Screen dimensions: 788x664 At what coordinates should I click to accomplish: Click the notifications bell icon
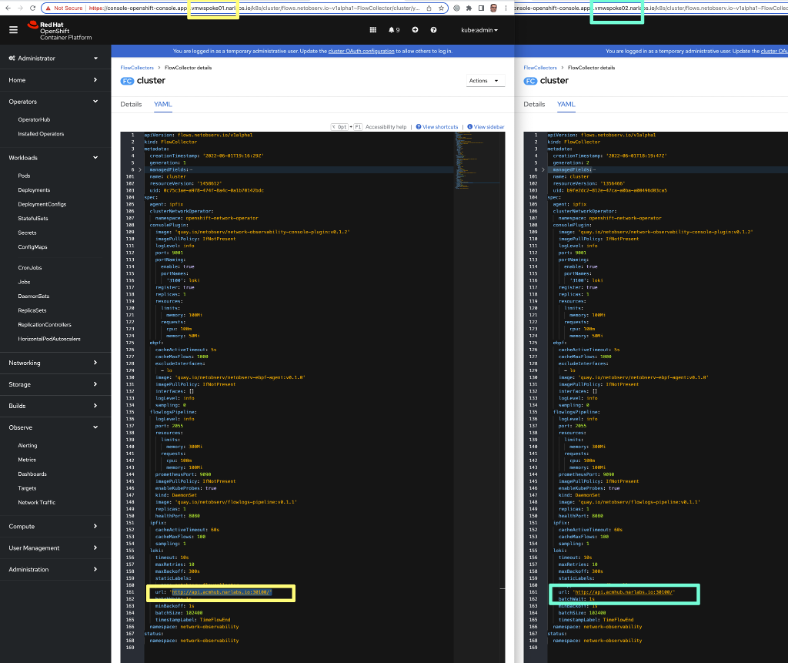(392, 30)
